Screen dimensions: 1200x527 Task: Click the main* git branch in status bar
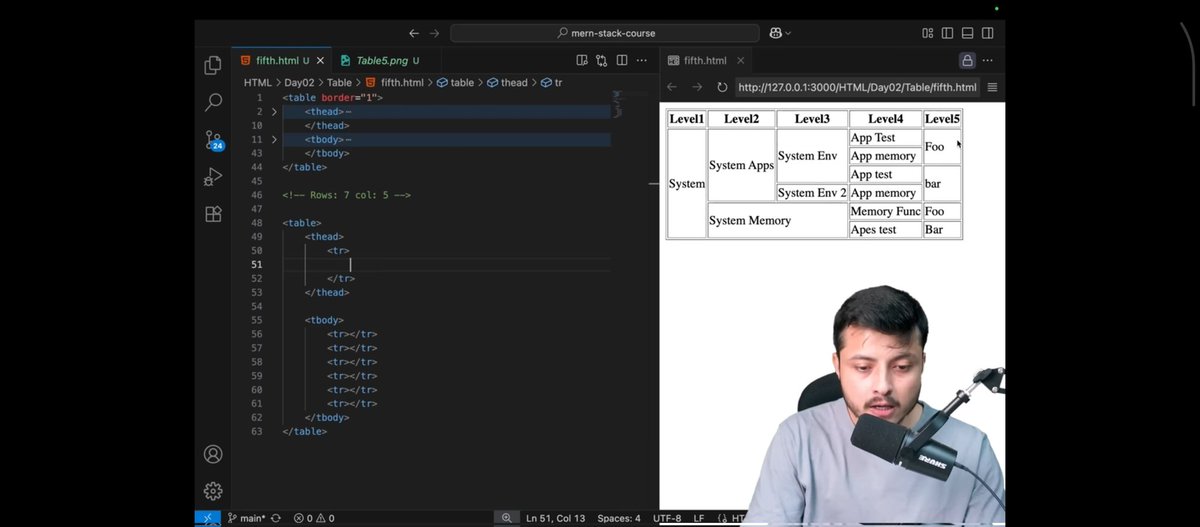click(246, 518)
